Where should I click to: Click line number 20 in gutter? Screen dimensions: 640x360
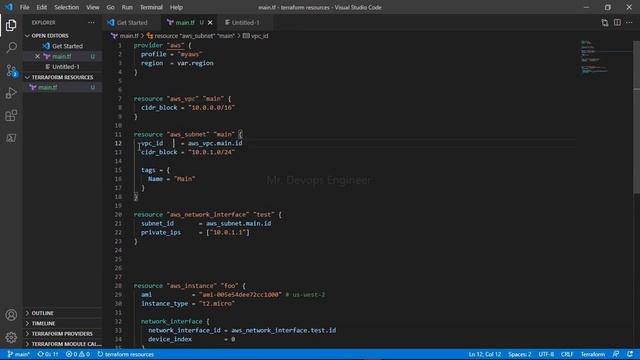coord(118,215)
